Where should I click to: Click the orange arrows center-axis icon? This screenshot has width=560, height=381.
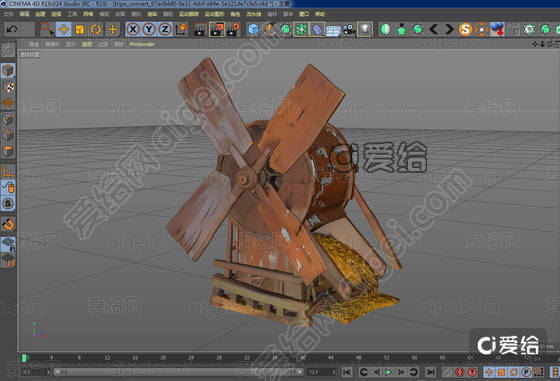[481, 29]
